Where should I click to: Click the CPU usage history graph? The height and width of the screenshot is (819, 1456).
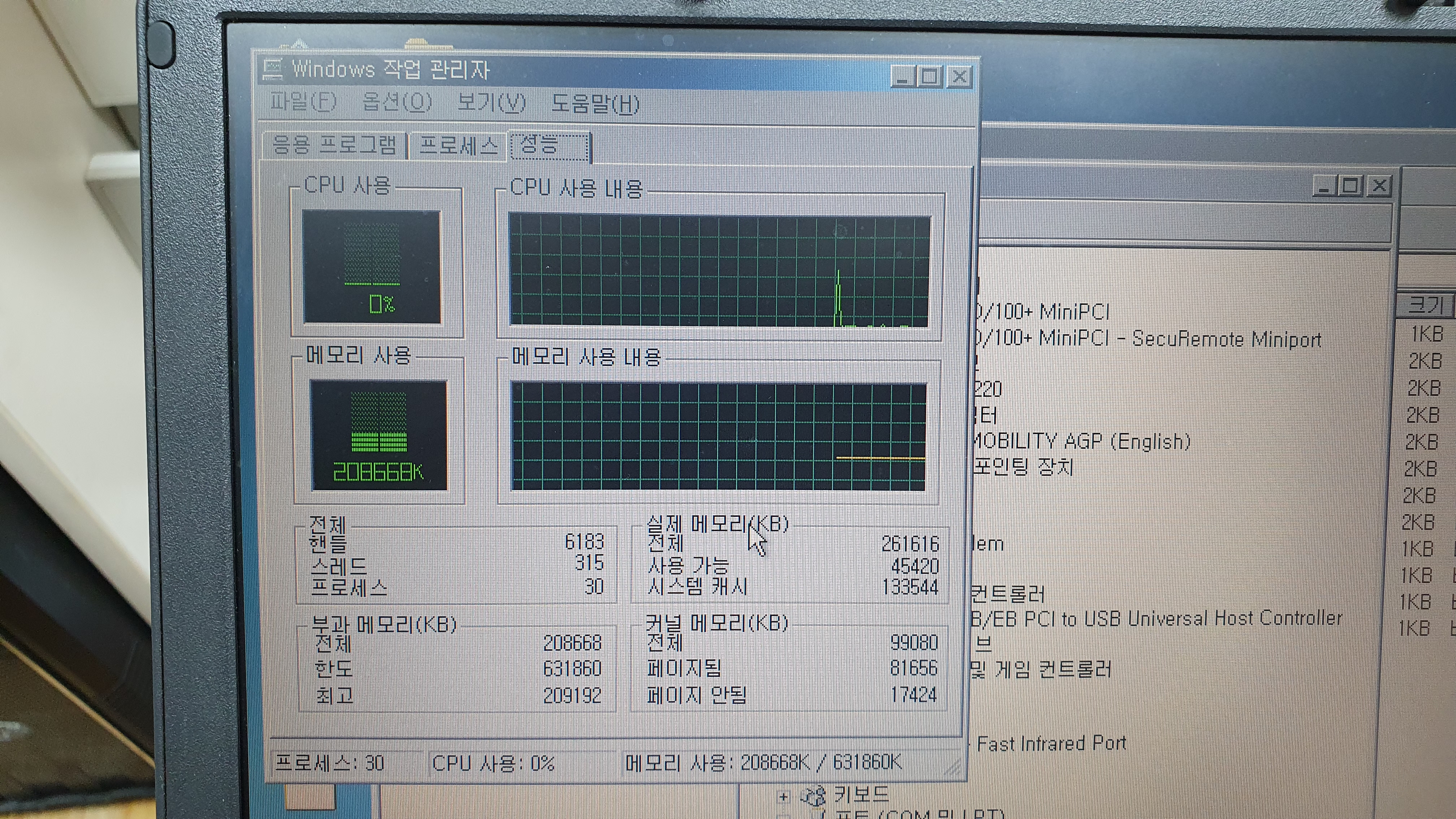pyautogui.click(x=719, y=270)
